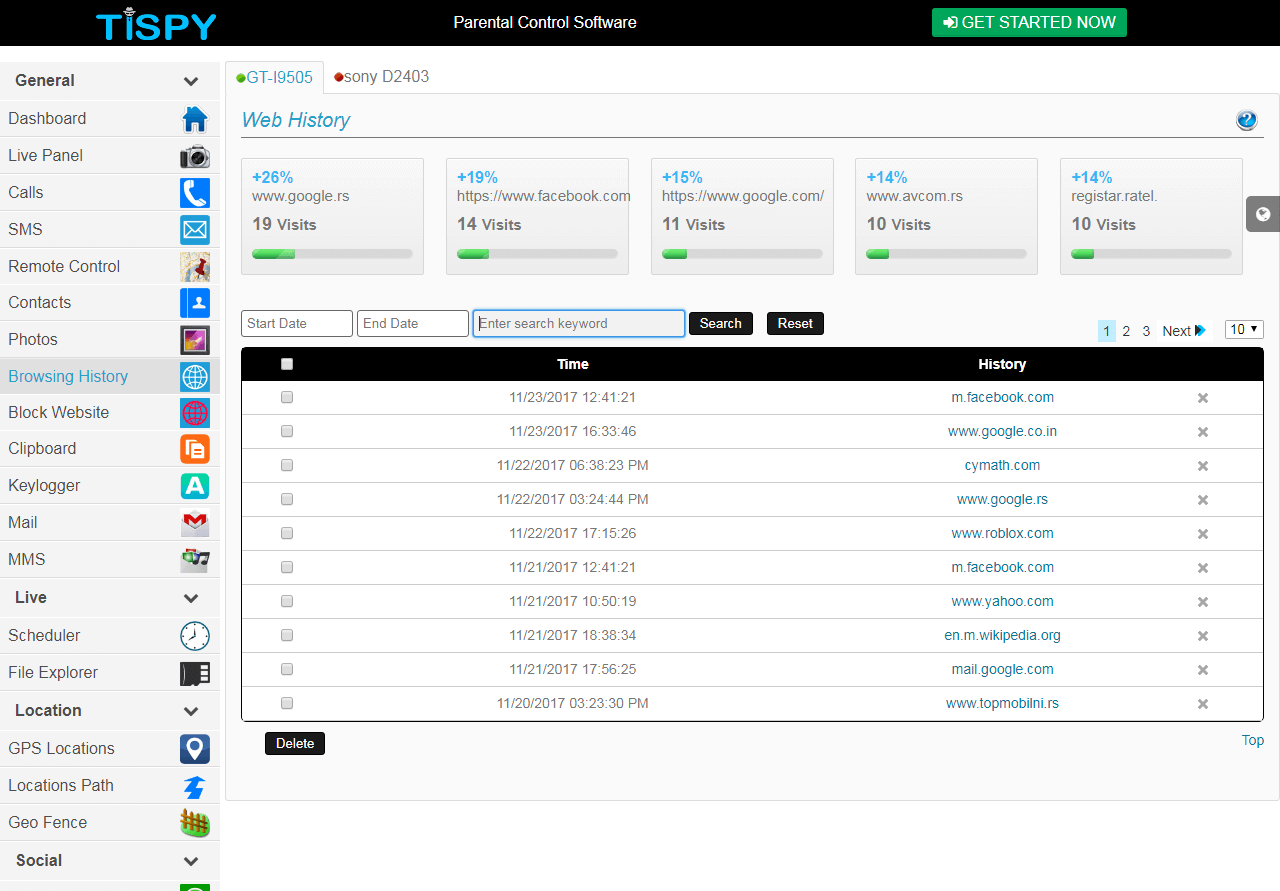
Task: Open the en.m.wikipedia.org history link
Action: pos(1002,635)
